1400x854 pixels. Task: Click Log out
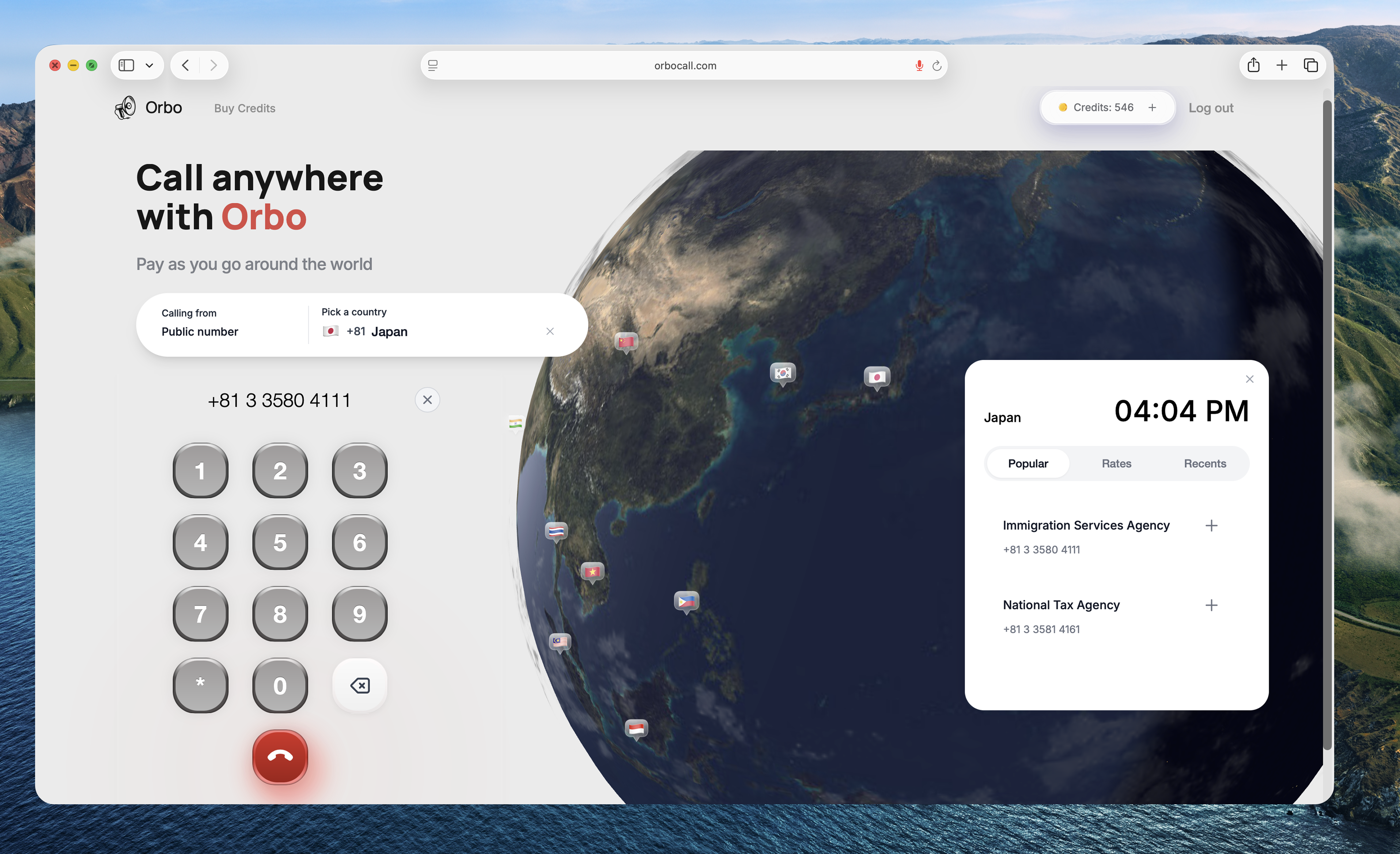pyautogui.click(x=1210, y=108)
